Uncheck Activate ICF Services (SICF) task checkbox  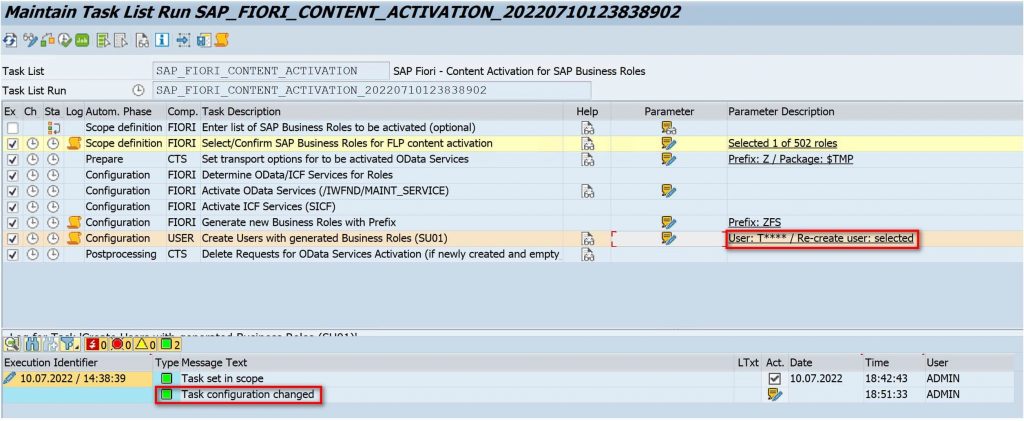point(12,207)
